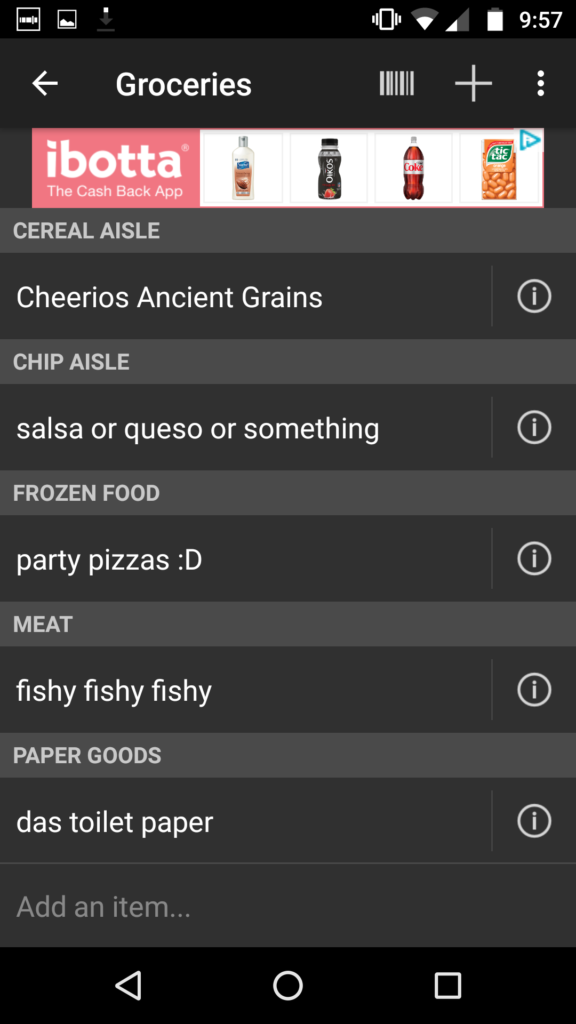Cross off party pizzas :D

pos(246,559)
